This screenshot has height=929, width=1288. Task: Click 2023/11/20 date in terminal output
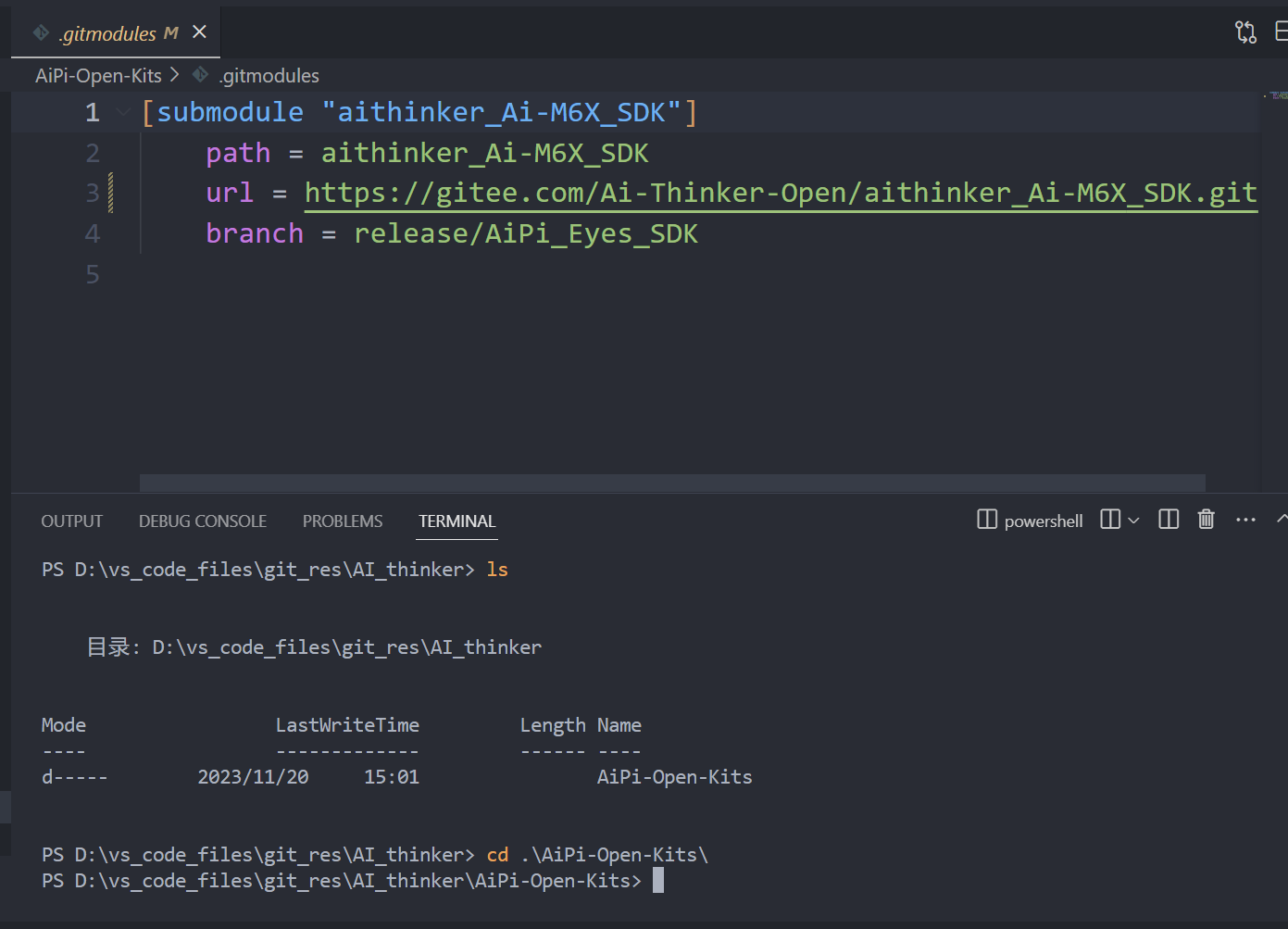[x=253, y=777]
